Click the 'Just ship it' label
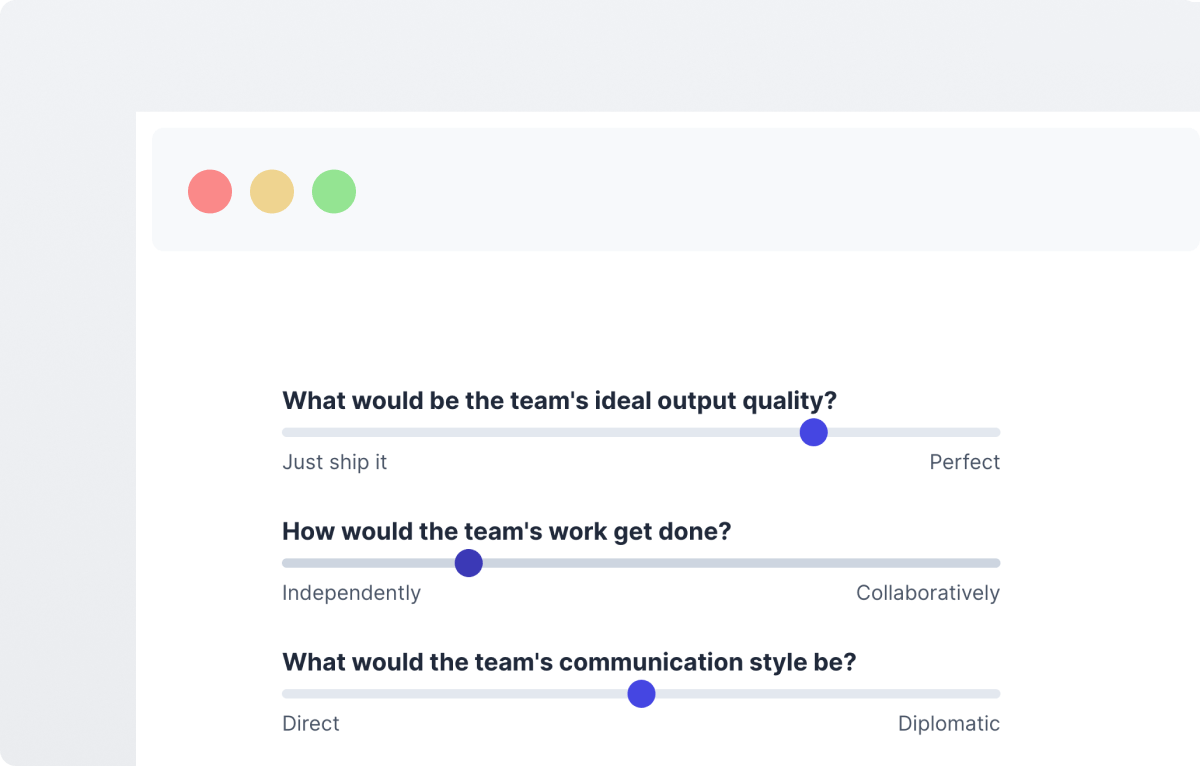 [x=335, y=462]
